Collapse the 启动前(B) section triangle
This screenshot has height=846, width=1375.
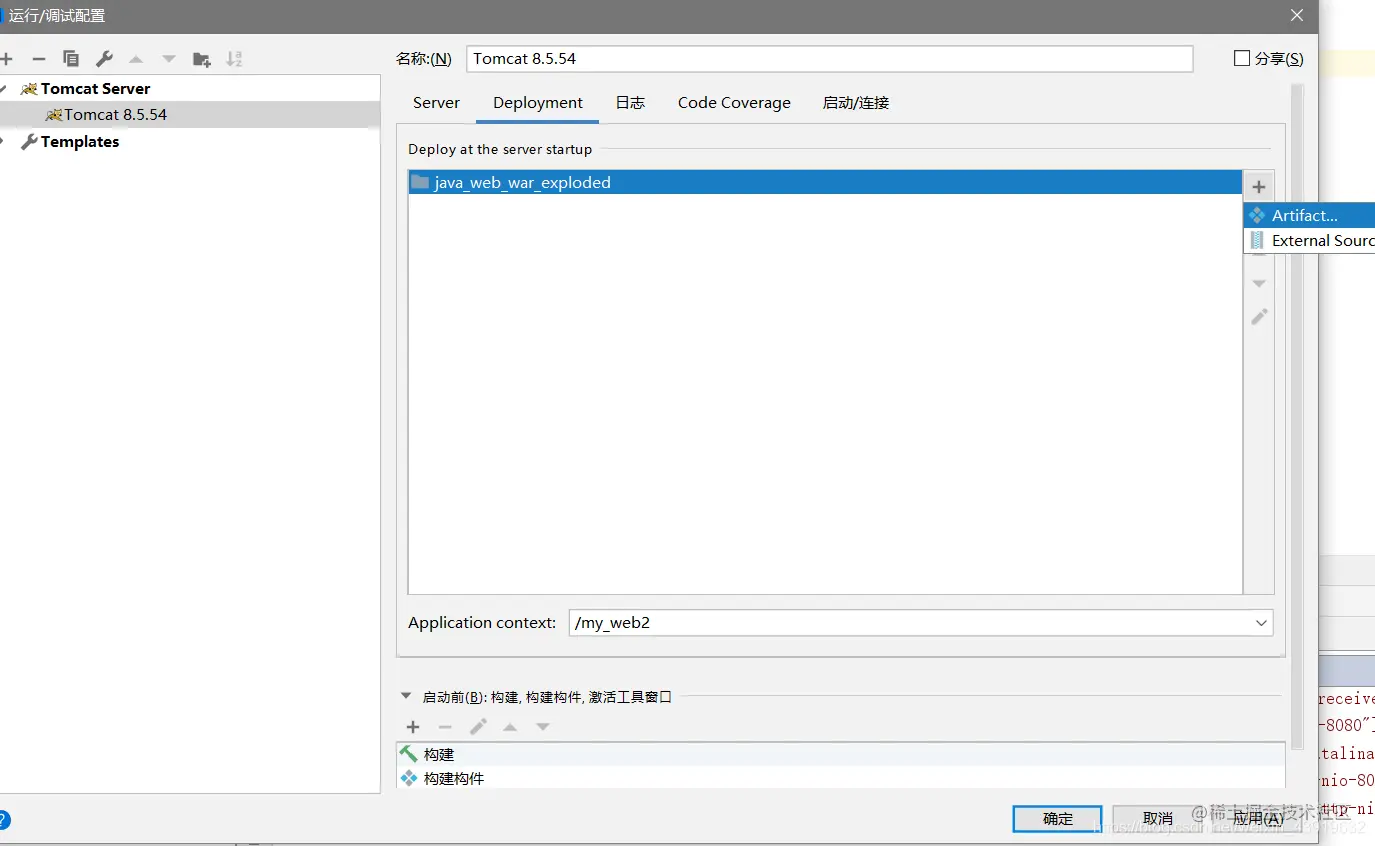(x=406, y=696)
